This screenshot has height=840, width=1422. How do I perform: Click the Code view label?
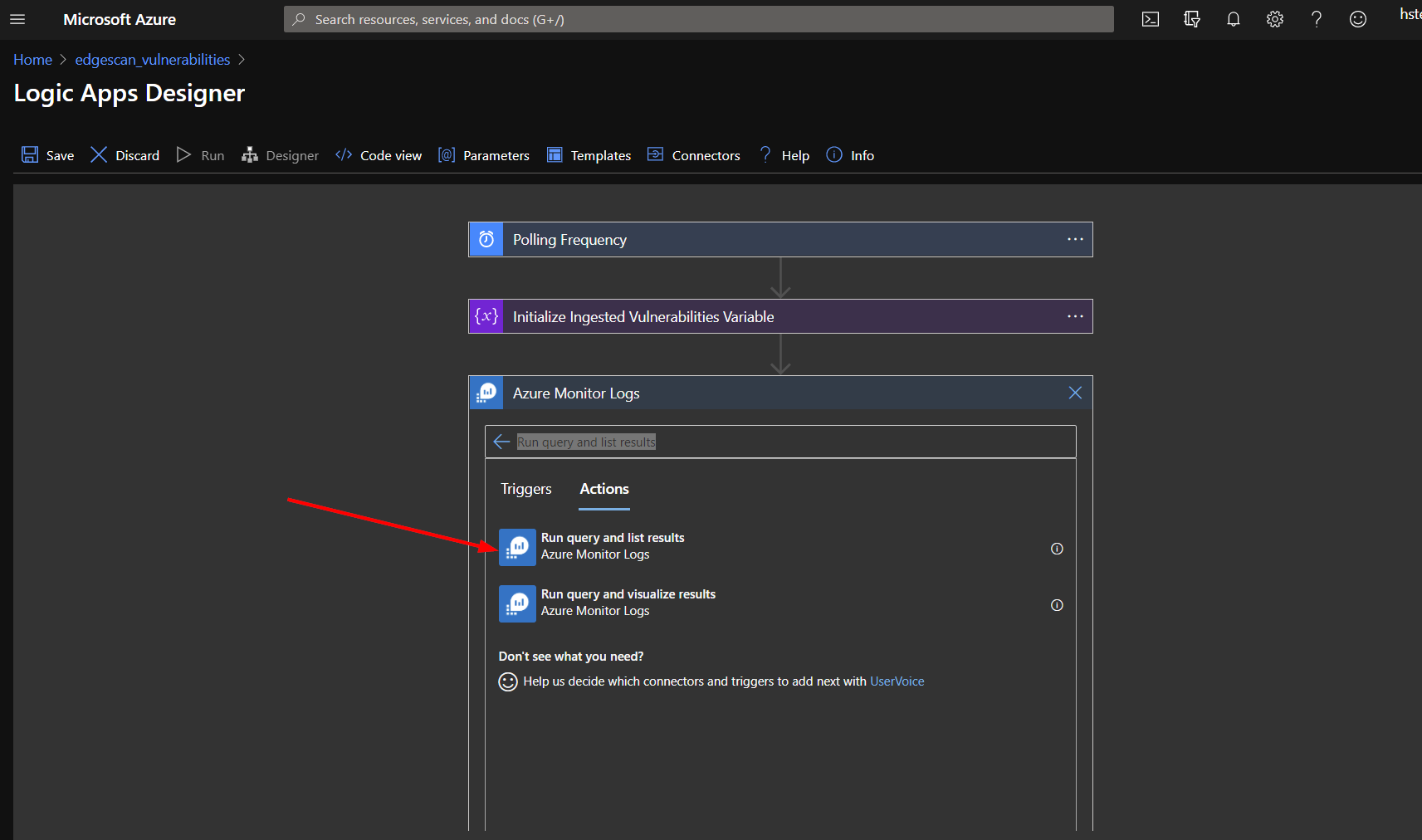pyautogui.click(x=391, y=155)
